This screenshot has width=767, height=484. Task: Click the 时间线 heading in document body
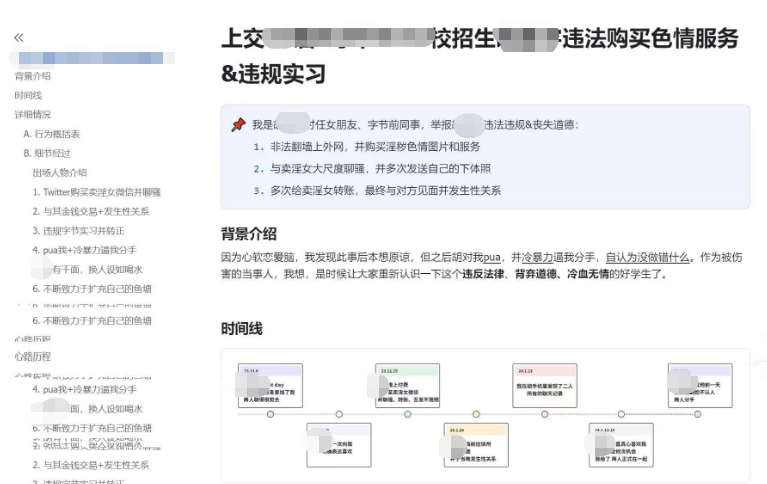(x=242, y=328)
